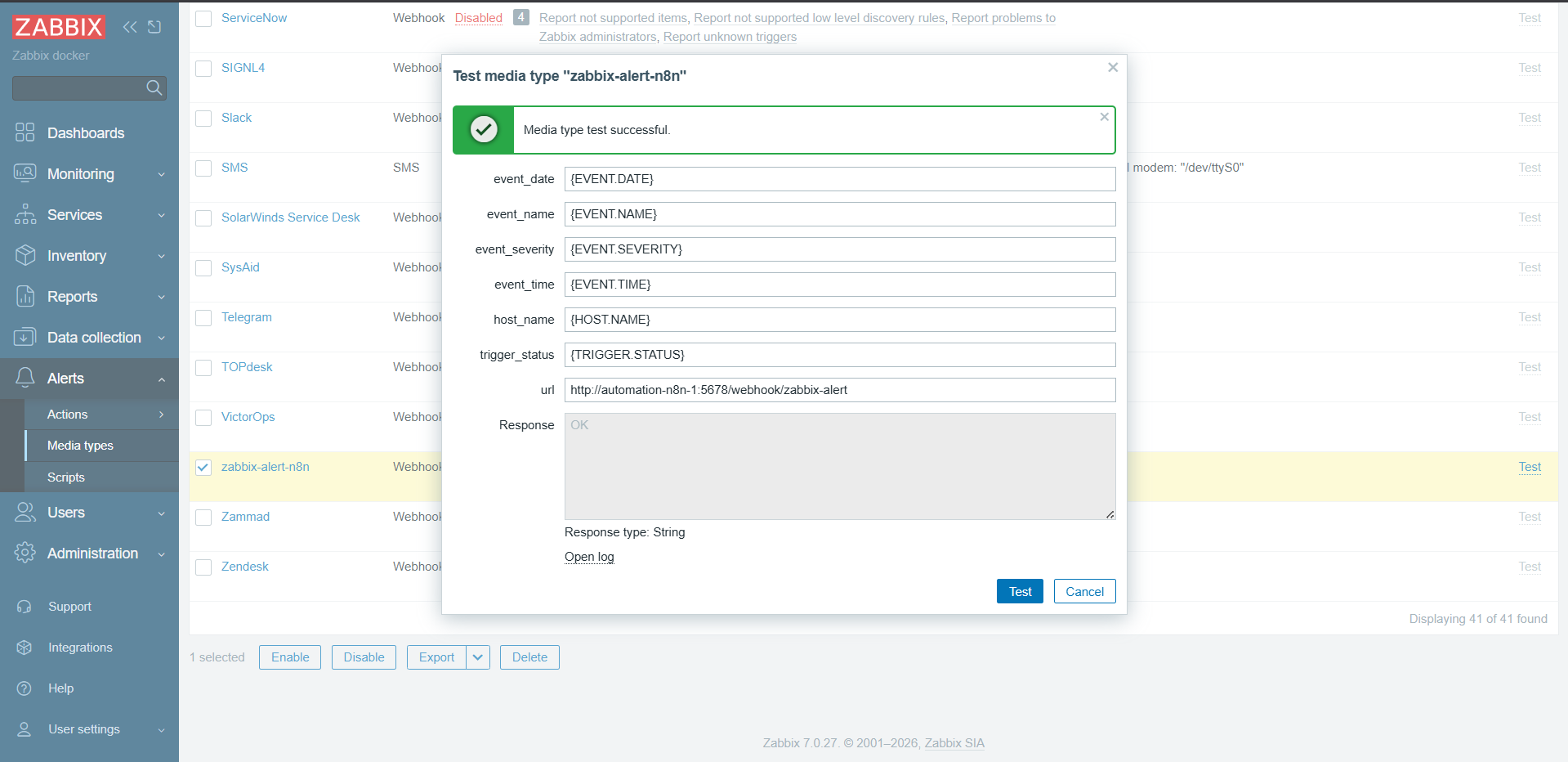
Task: Tick the Zendesk checkbox
Action: [203, 567]
